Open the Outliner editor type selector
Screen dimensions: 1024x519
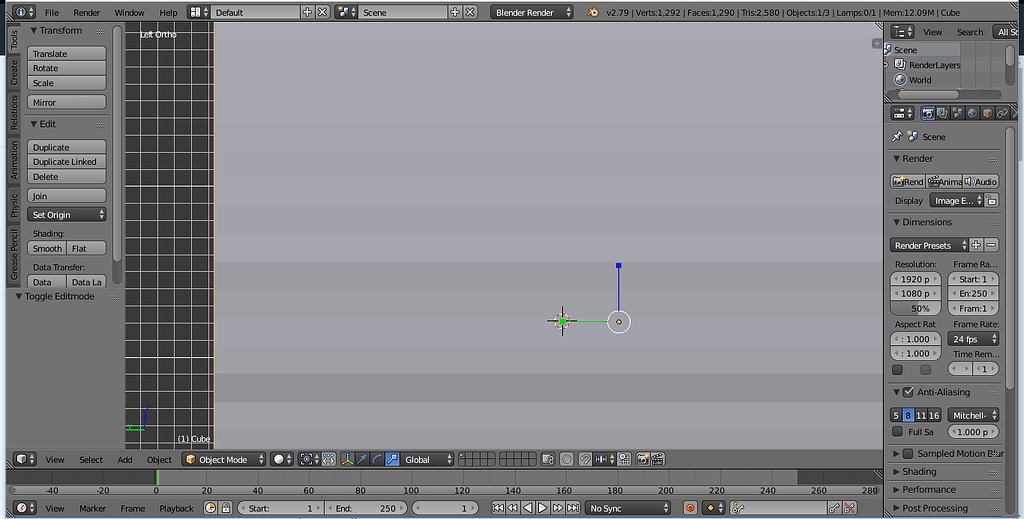(903, 31)
